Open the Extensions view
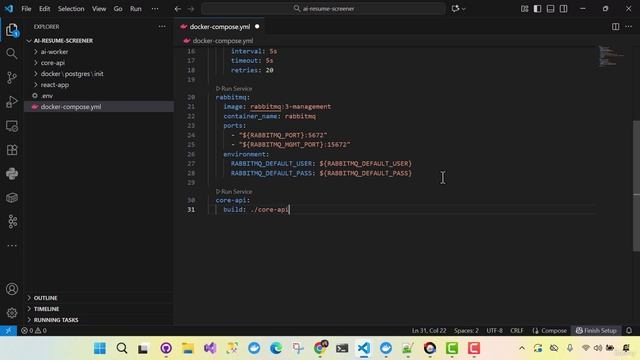This screenshot has height=360, width=640. point(12,150)
